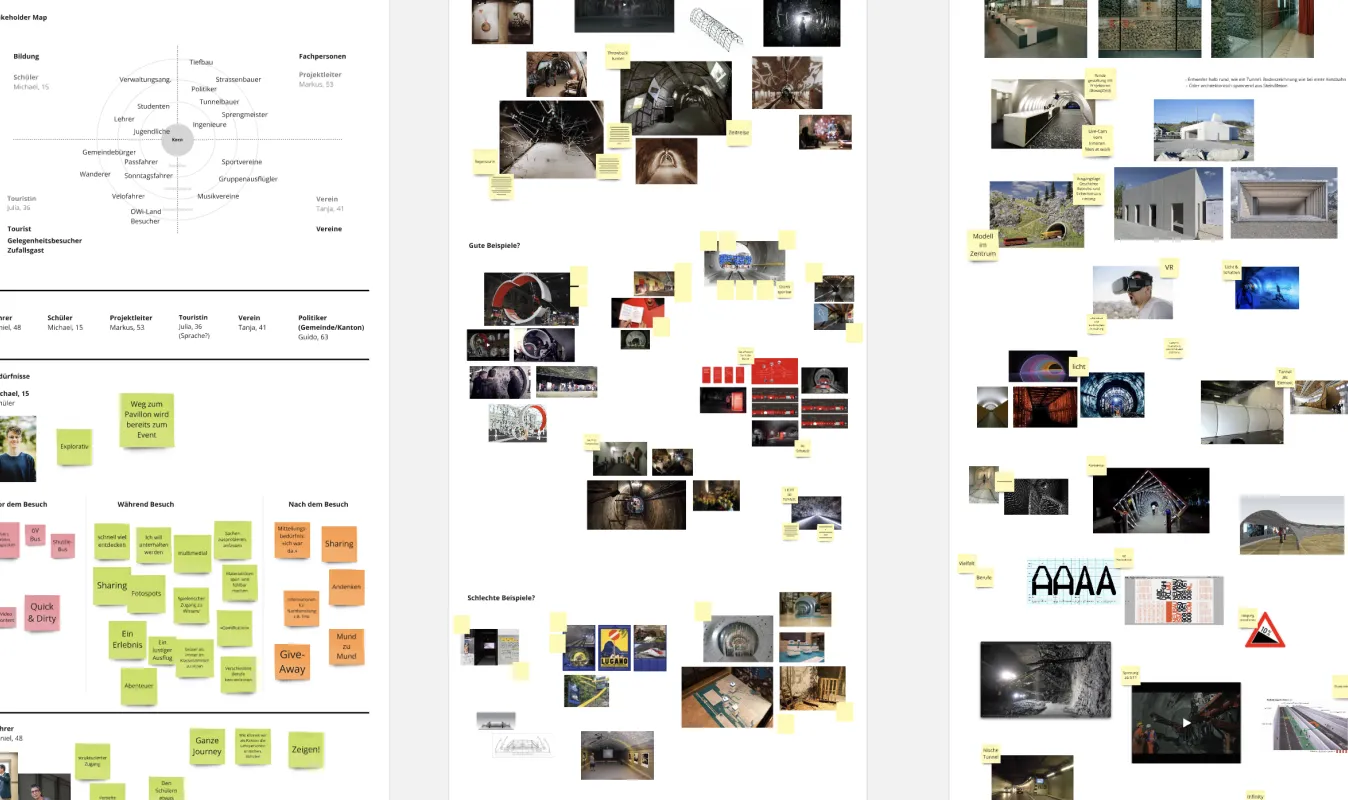The height and width of the screenshot is (800, 1348).
Task: Click the Lugano poster image
Action: pos(615,647)
